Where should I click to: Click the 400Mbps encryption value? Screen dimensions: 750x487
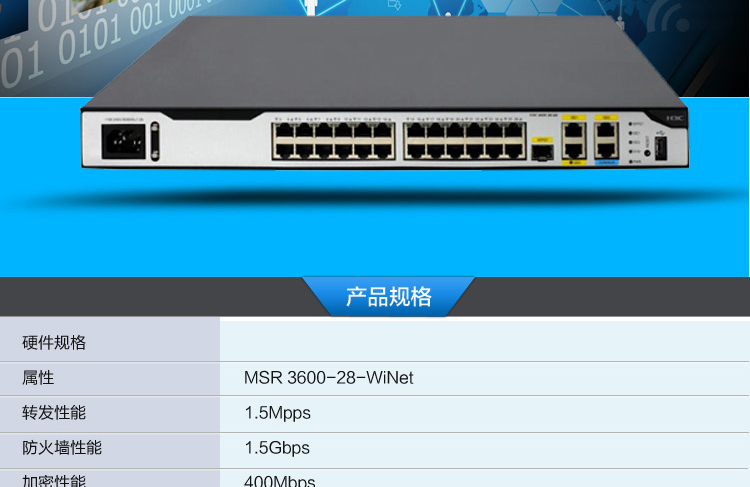pos(280,481)
